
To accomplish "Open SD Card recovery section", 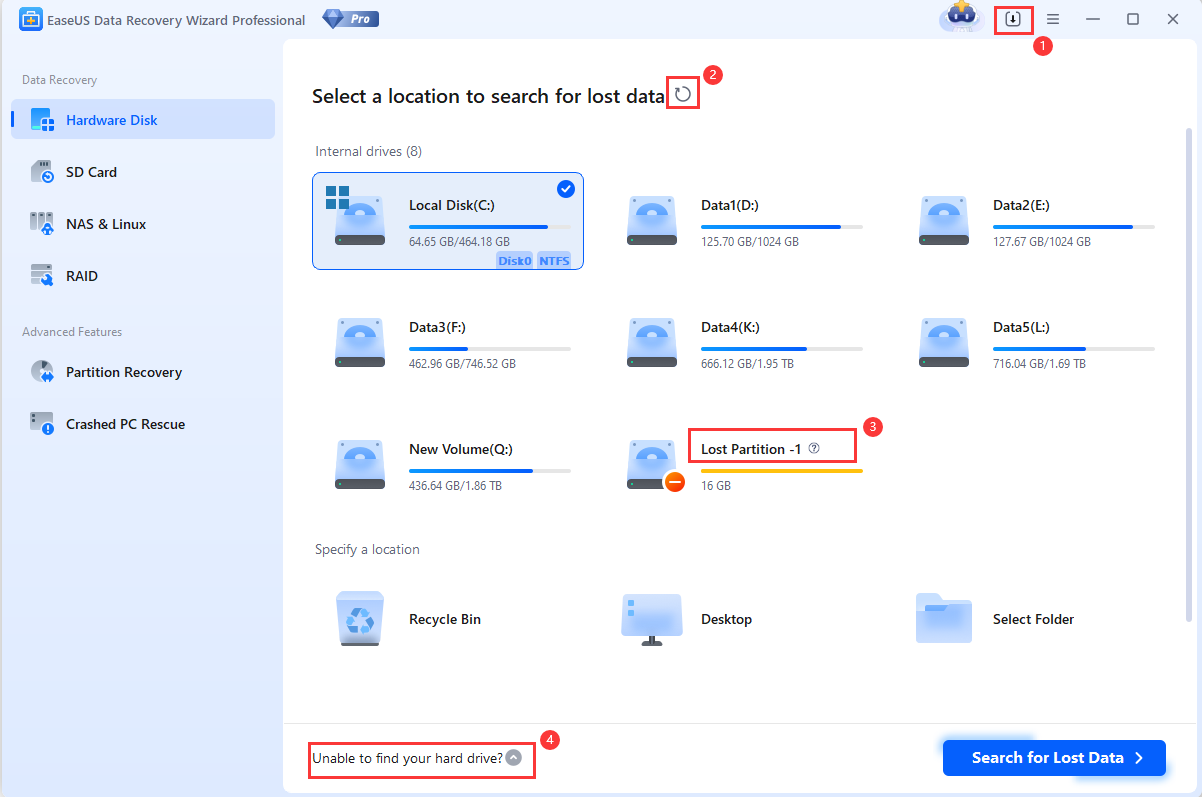I will point(143,172).
